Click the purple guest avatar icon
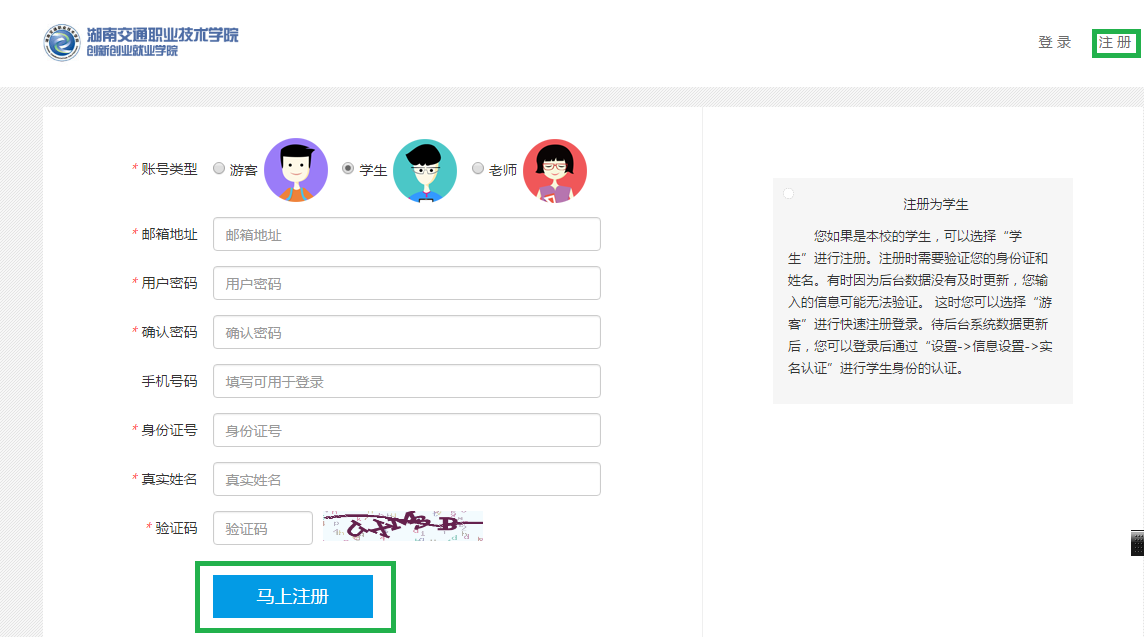The image size is (1144, 637). tap(296, 170)
